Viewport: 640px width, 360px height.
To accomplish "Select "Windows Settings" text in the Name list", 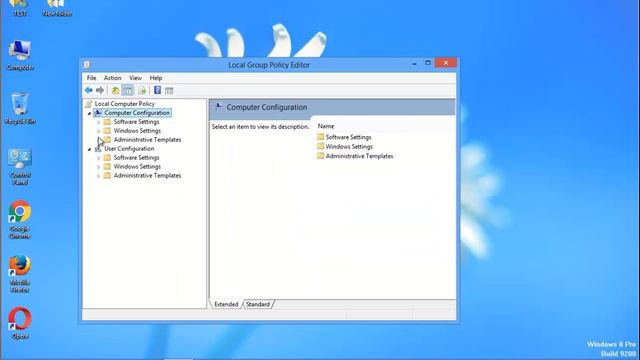I will coord(349,147).
